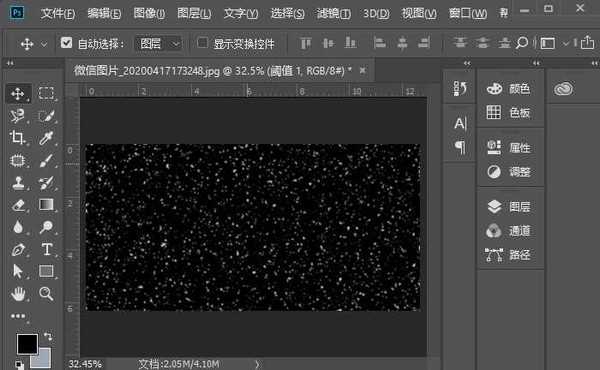Open the 图像(I) menu

(149, 14)
